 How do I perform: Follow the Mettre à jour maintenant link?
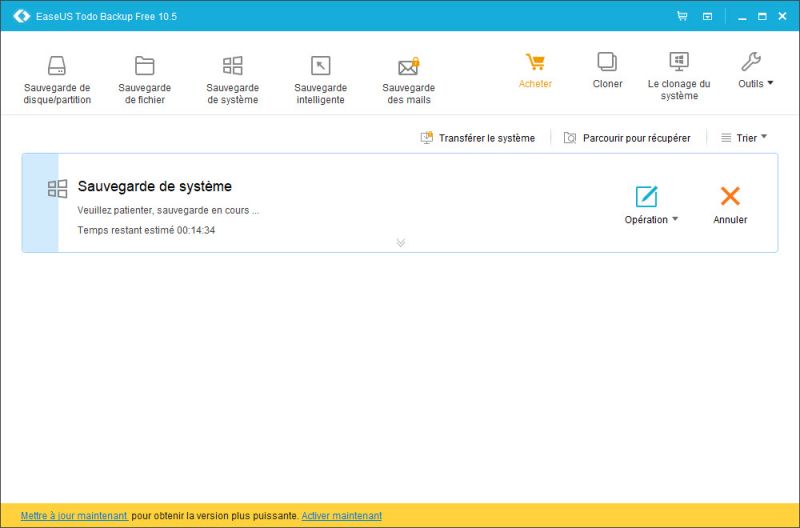click(74, 516)
